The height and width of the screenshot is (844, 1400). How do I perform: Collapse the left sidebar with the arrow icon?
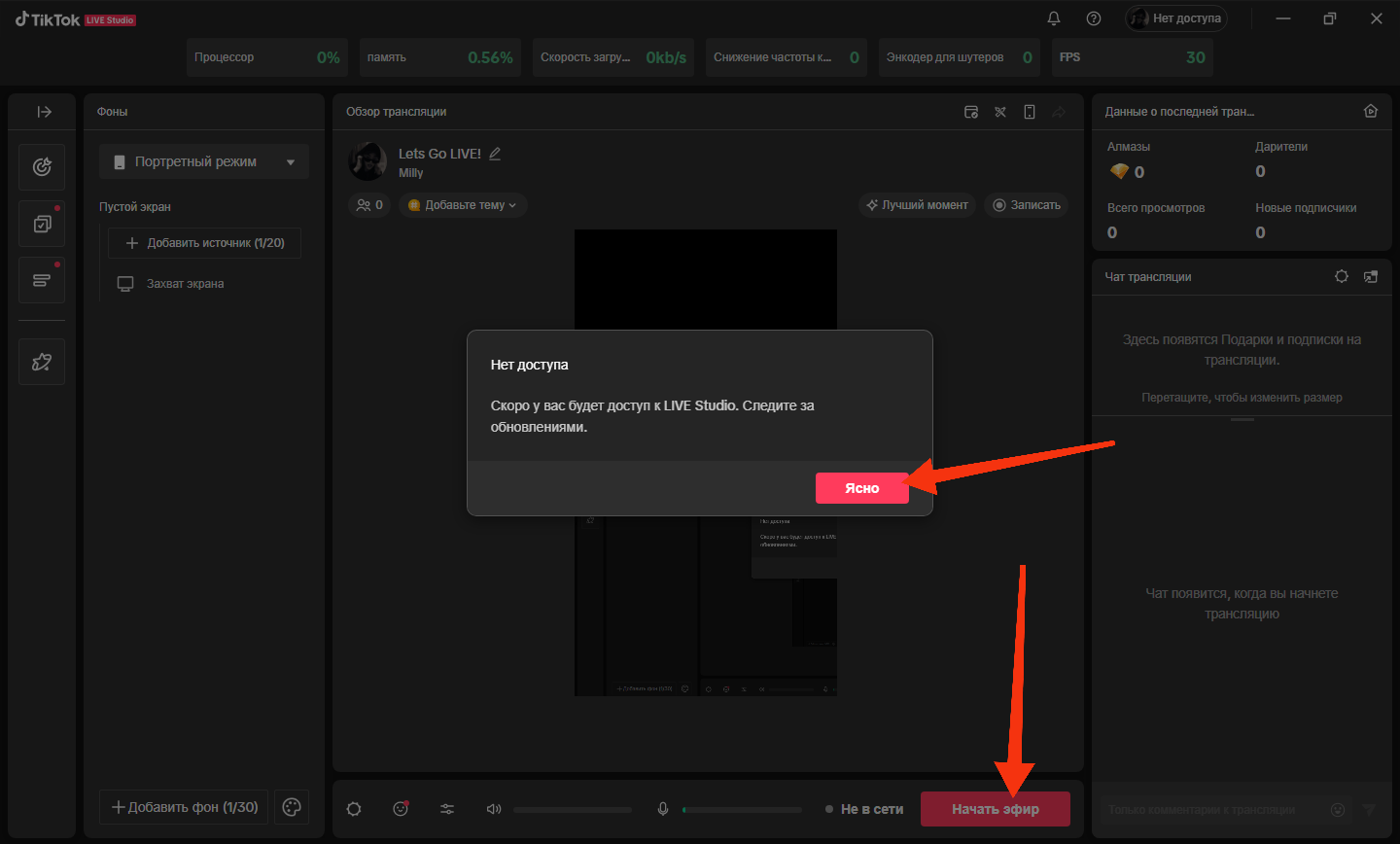tap(44, 112)
